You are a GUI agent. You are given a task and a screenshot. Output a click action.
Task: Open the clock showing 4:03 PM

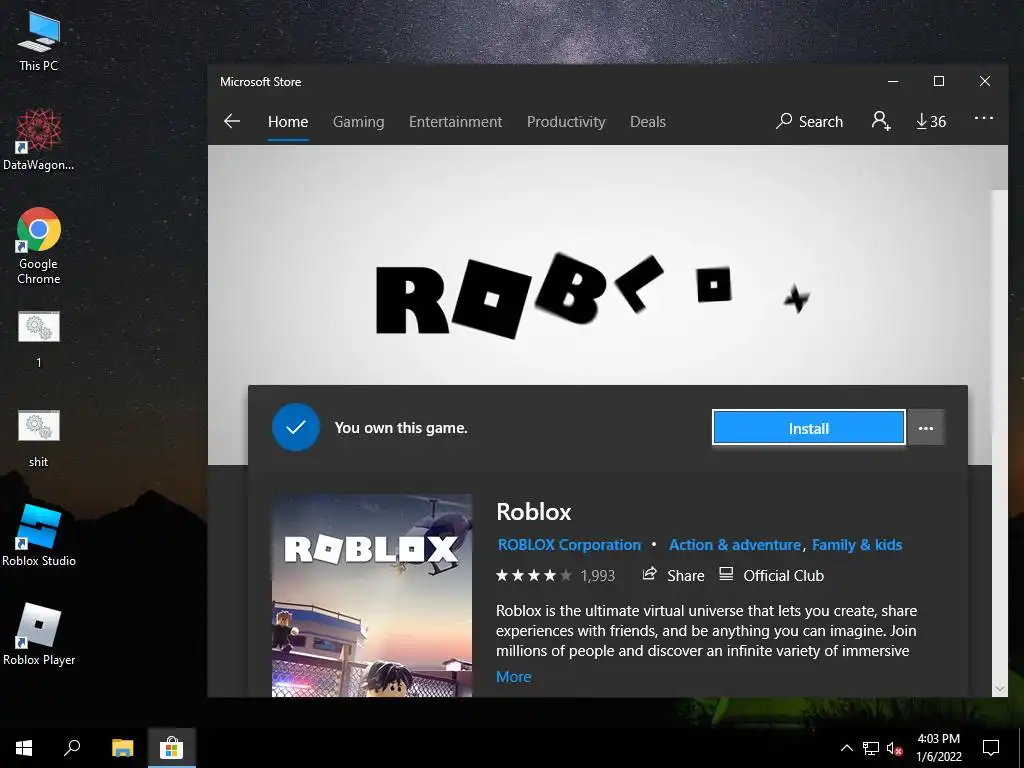coord(939,748)
